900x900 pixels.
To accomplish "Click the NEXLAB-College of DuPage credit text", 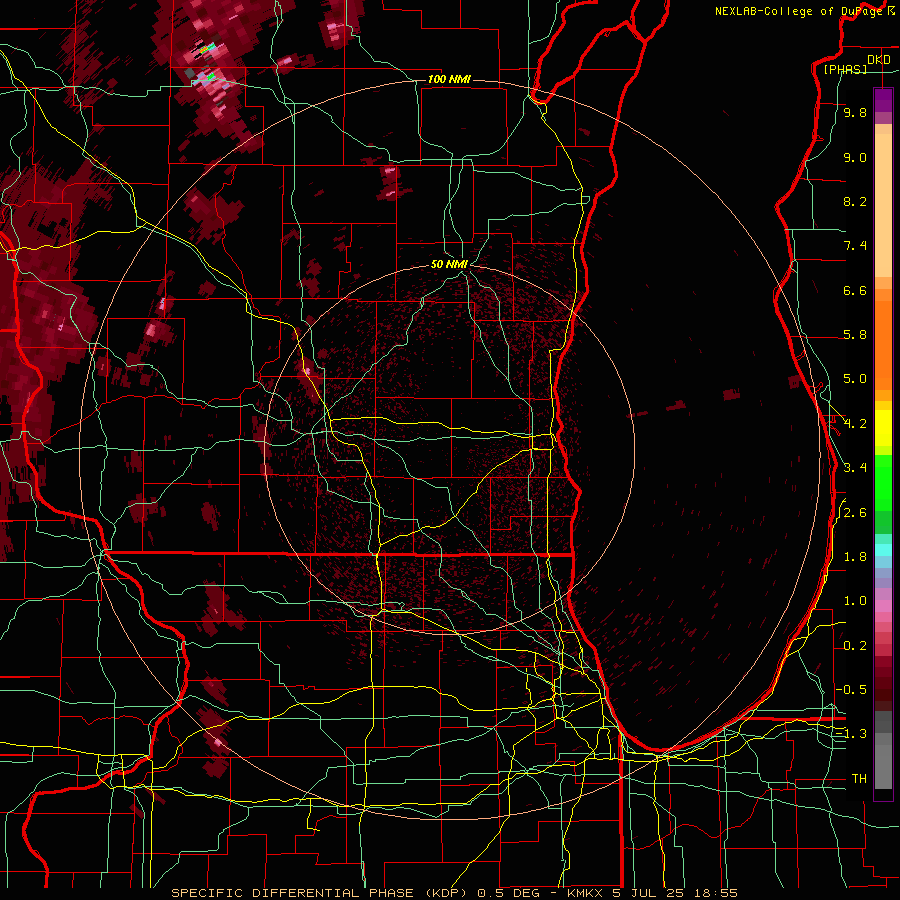I will (798, 11).
